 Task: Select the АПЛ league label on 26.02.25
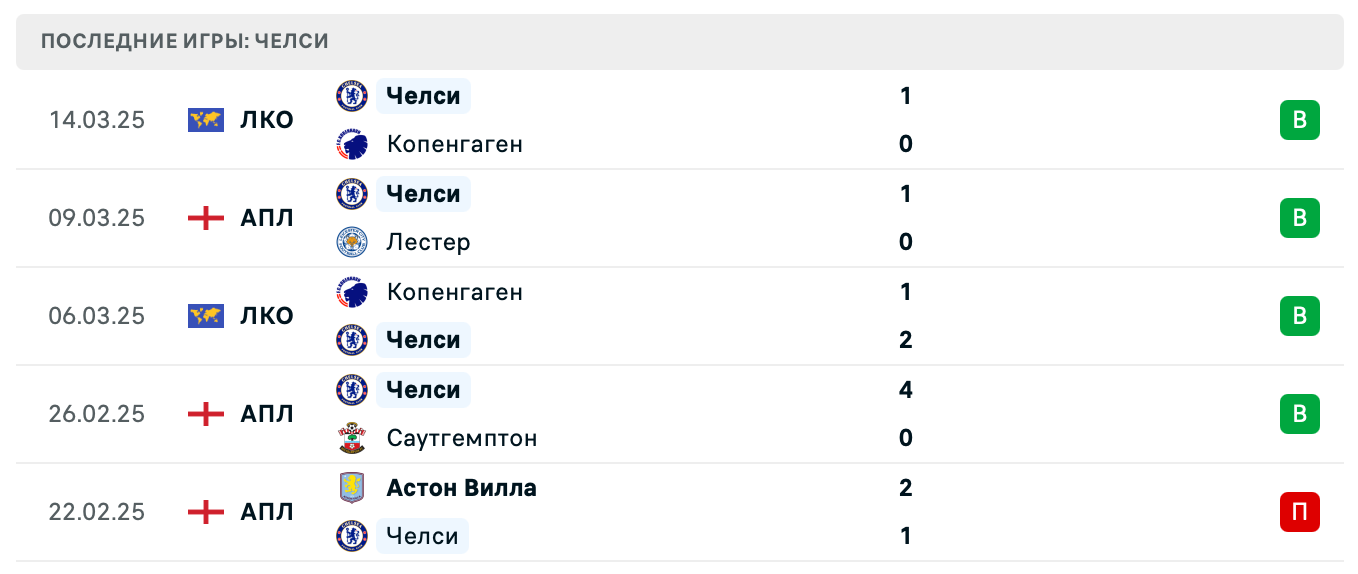pos(267,414)
